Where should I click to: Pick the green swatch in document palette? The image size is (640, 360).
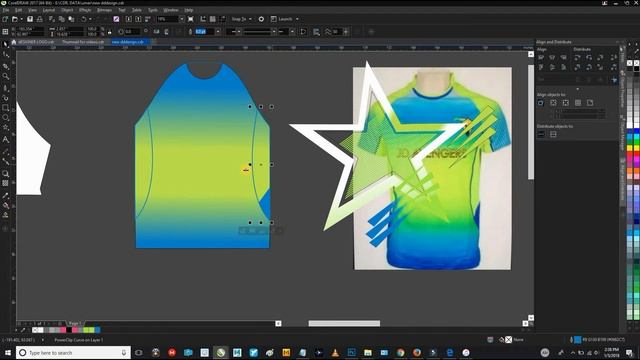pos(86,330)
